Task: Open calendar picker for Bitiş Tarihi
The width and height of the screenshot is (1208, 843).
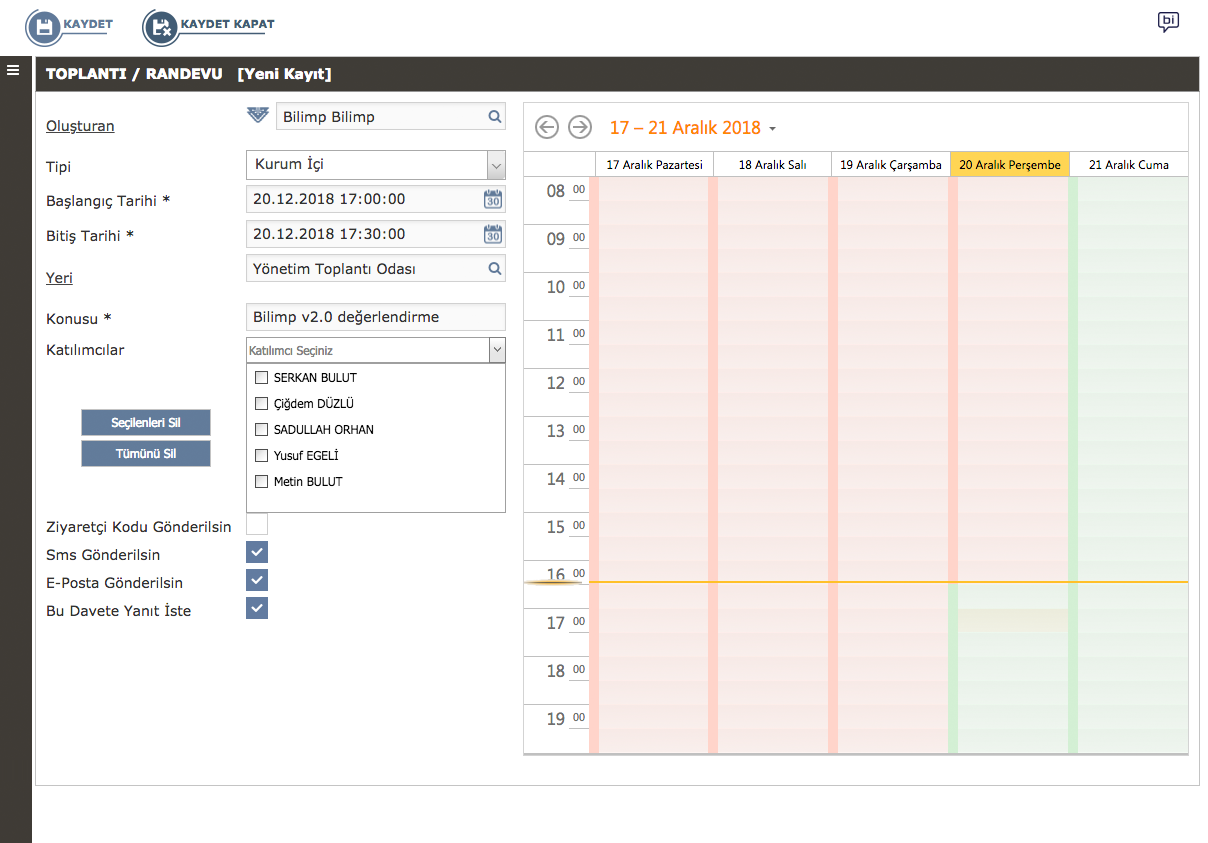Action: point(493,234)
